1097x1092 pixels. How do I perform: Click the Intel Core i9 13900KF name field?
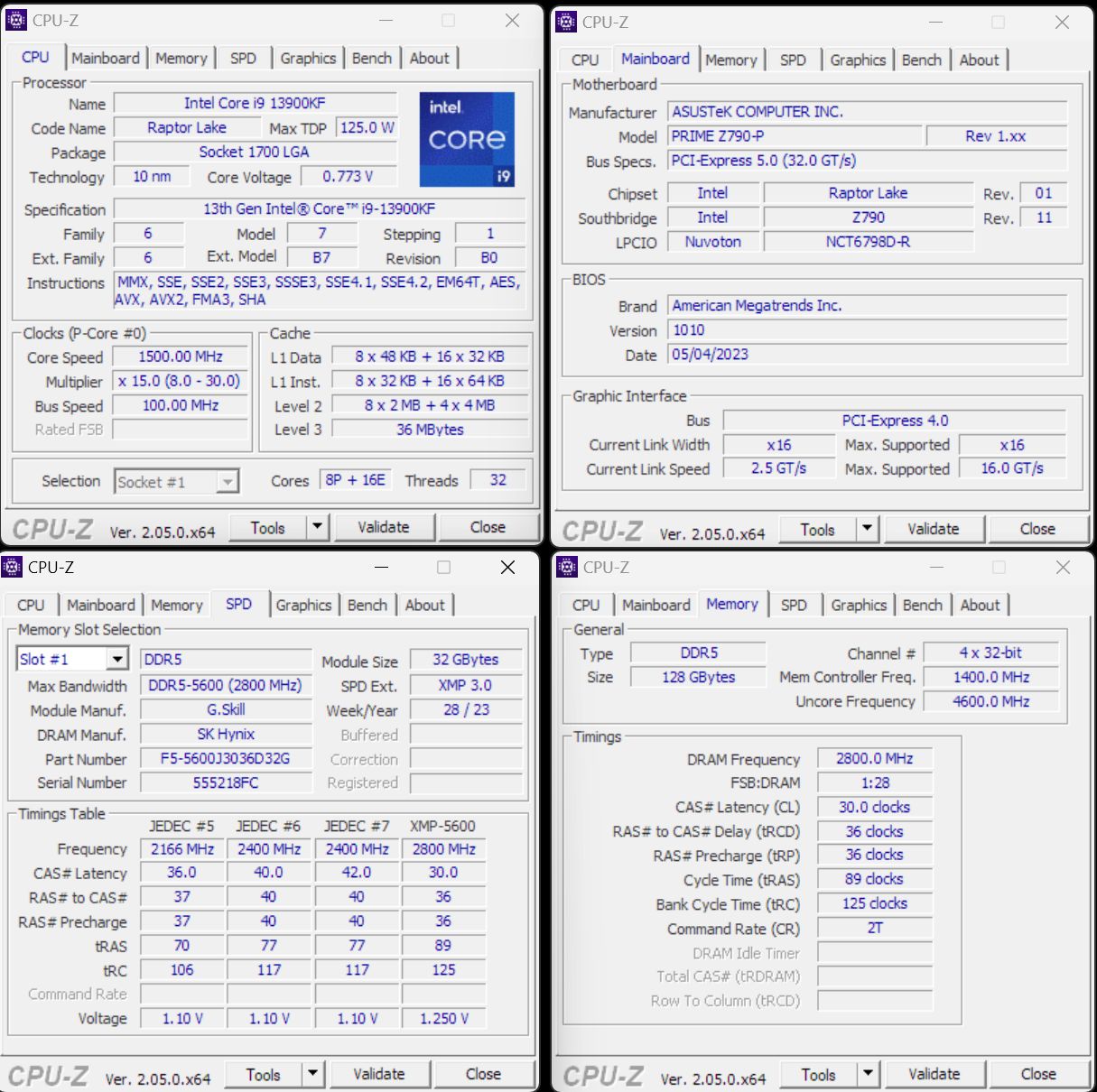[x=256, y=103]
